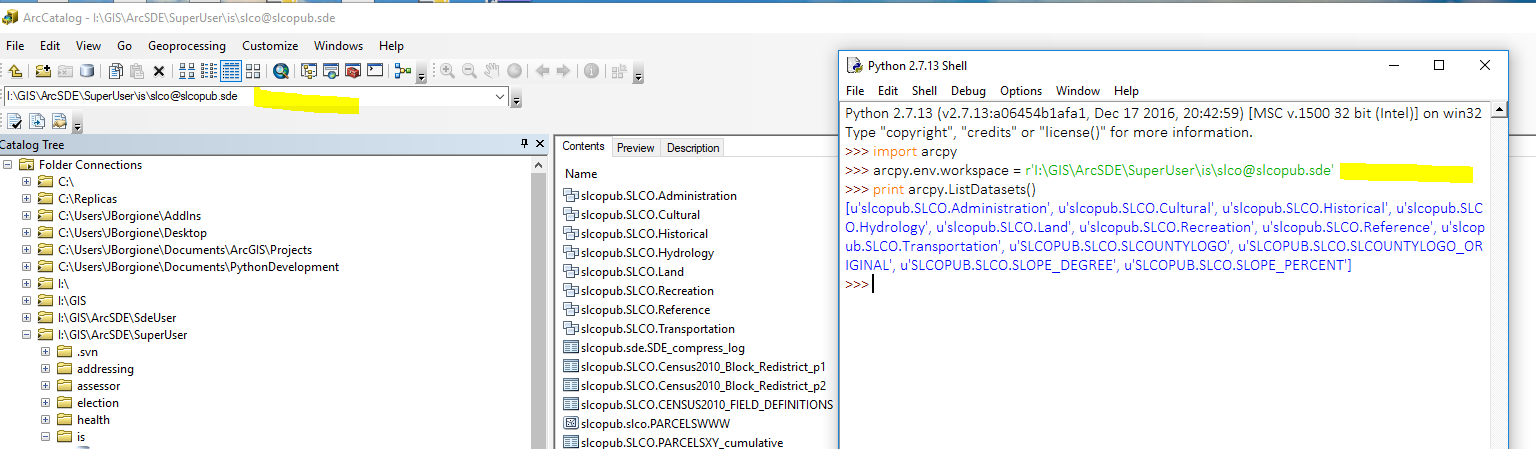Image resolution: width=1536 pixels, height=449 pixels.
Task: Select slcopub.SLCO.Transportation dataset in Contents
Action: tap(649, 329)
